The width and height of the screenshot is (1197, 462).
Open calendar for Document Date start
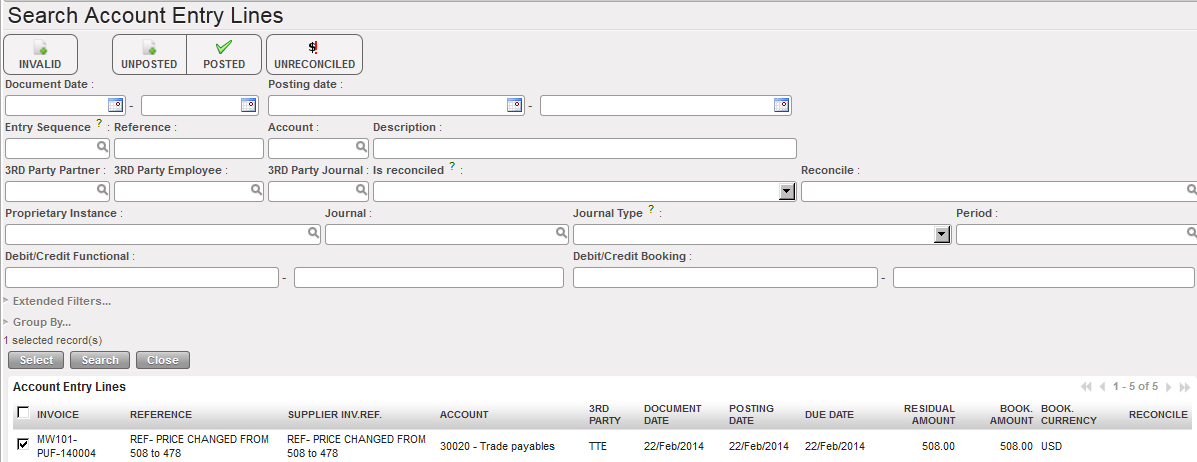[116, 105]
